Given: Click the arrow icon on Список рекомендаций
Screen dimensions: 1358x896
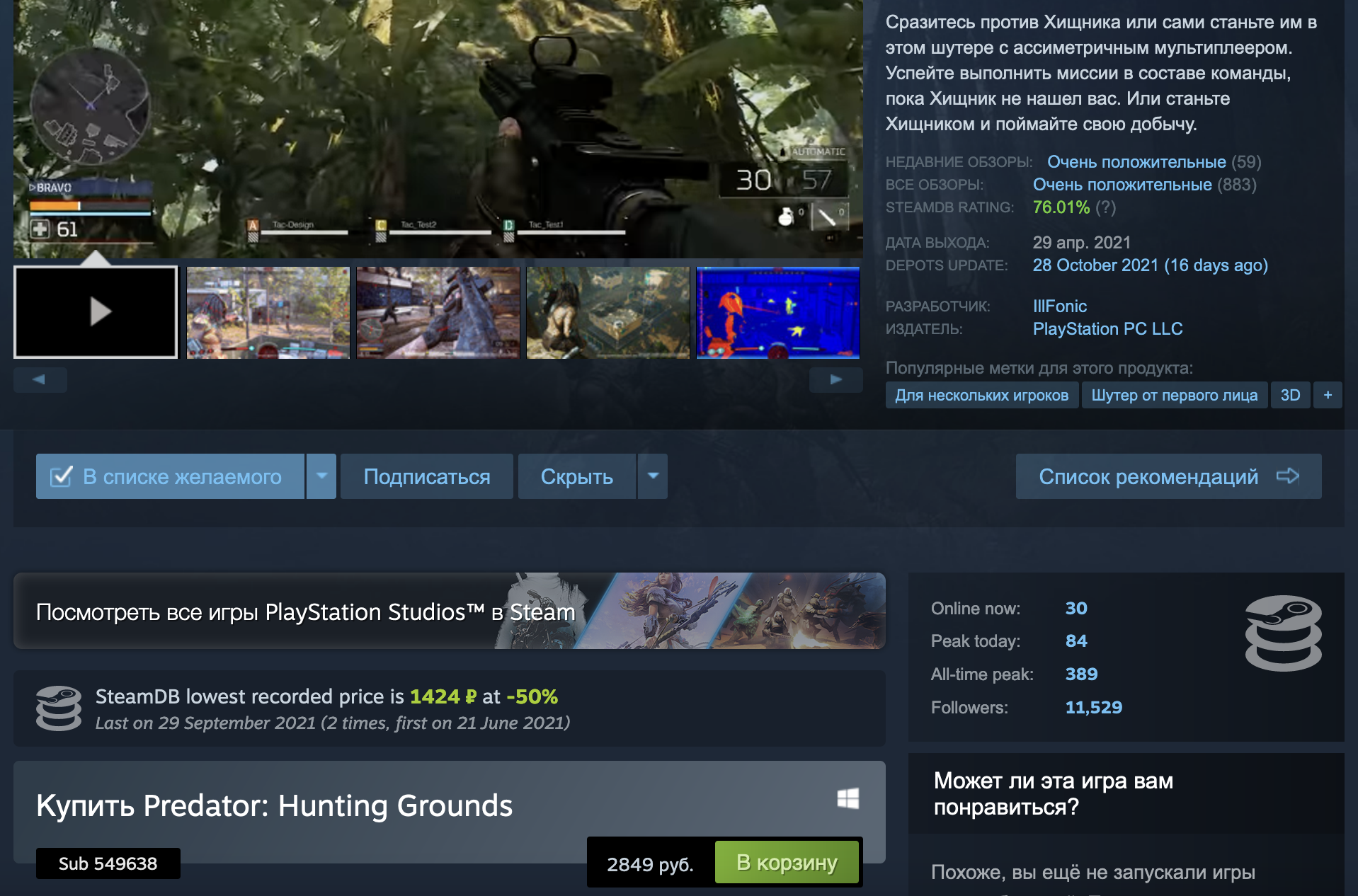Looking at the screenshot, I should click(1288, 476).
